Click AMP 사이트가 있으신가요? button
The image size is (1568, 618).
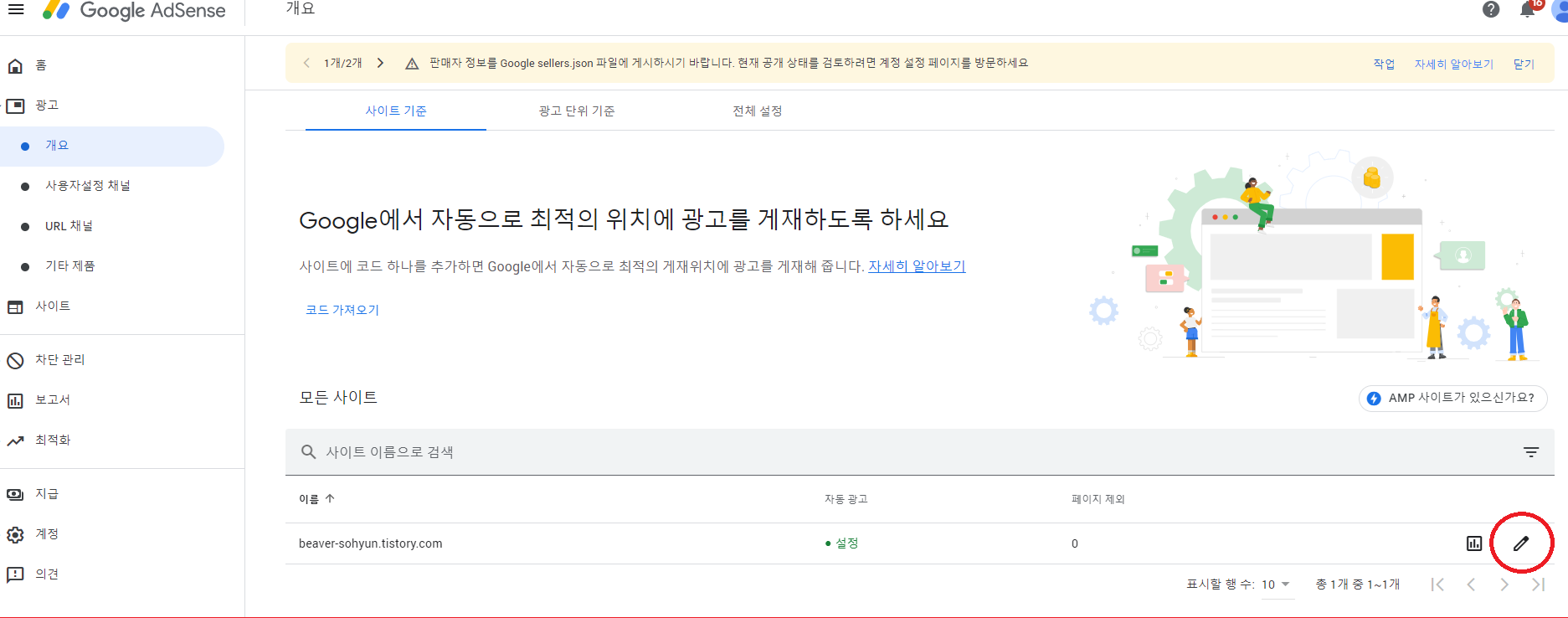point(1452,398)
